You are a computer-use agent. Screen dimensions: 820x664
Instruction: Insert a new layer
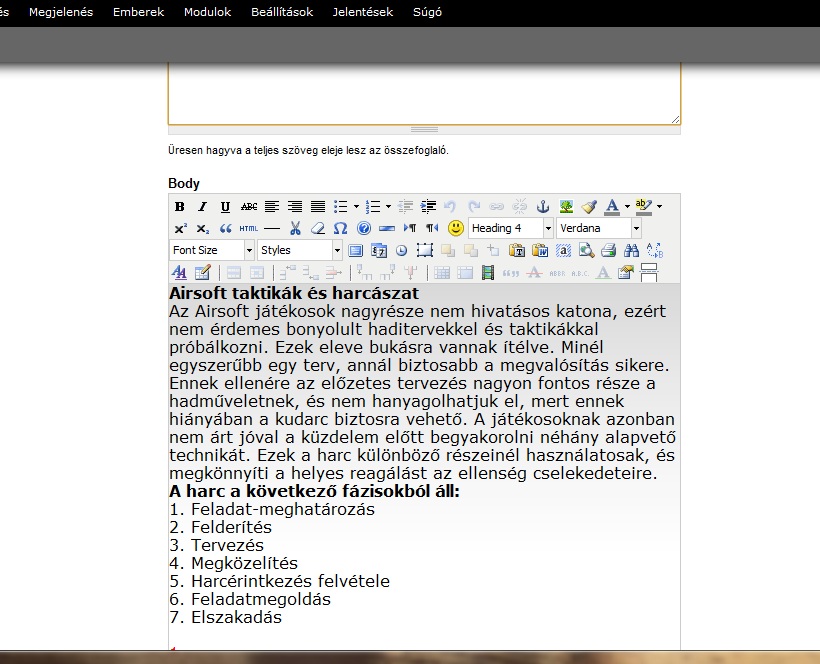[425, 250]
